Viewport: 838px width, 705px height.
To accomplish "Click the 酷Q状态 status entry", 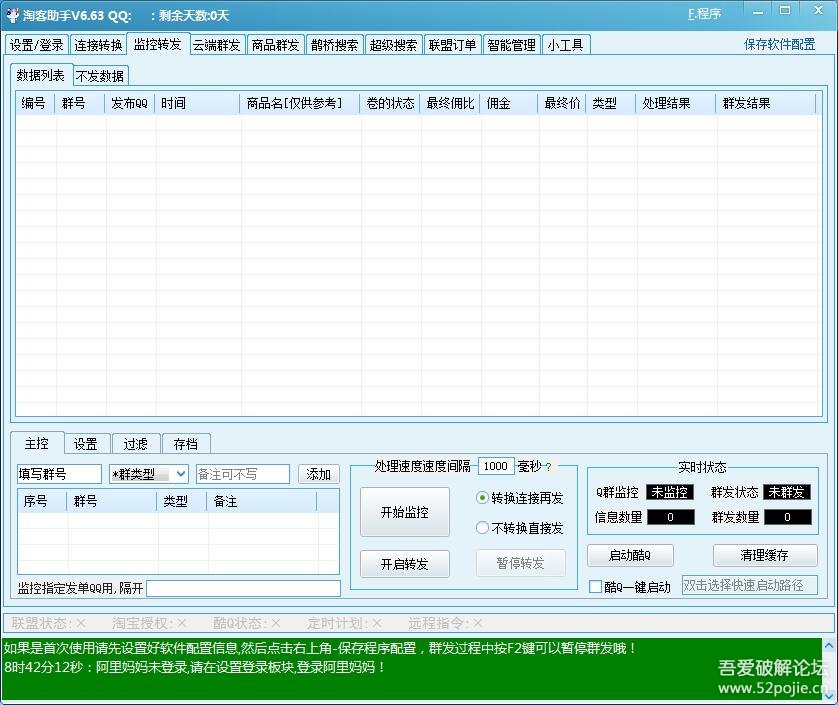I will 246,623.
